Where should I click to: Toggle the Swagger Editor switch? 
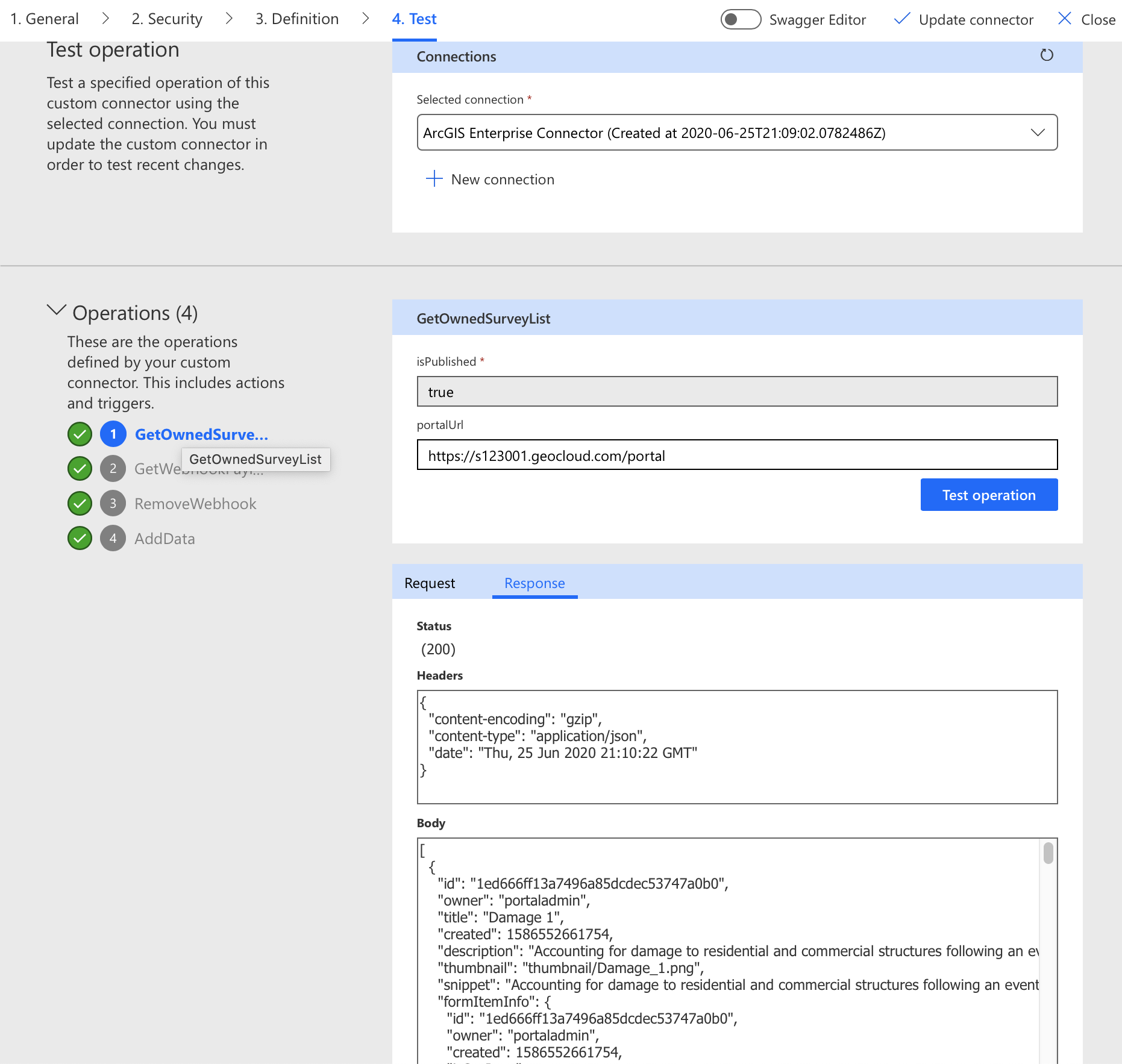click(741, 19)
